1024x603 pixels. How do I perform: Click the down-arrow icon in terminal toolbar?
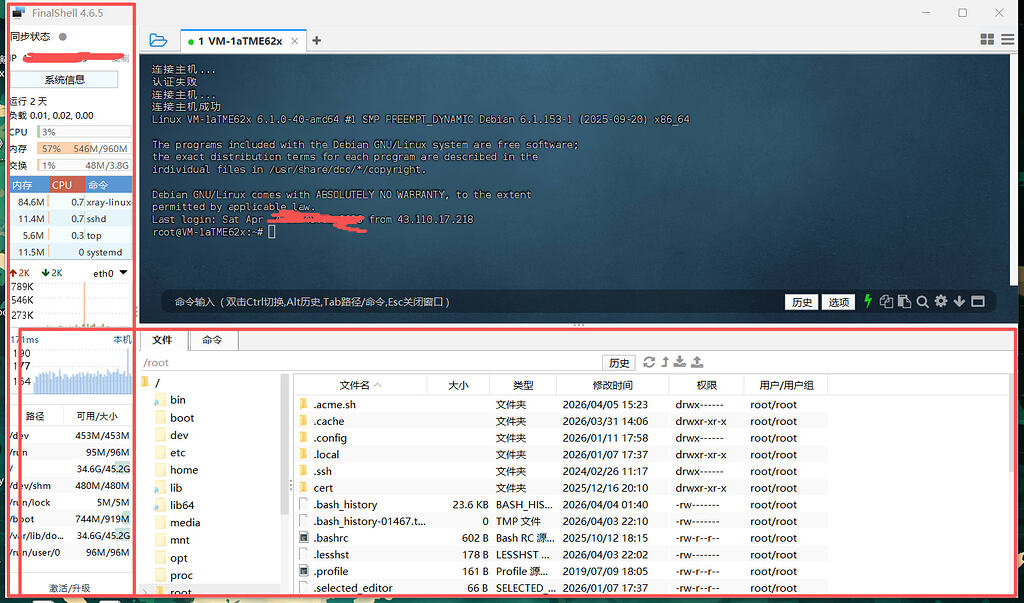[959, 301]
